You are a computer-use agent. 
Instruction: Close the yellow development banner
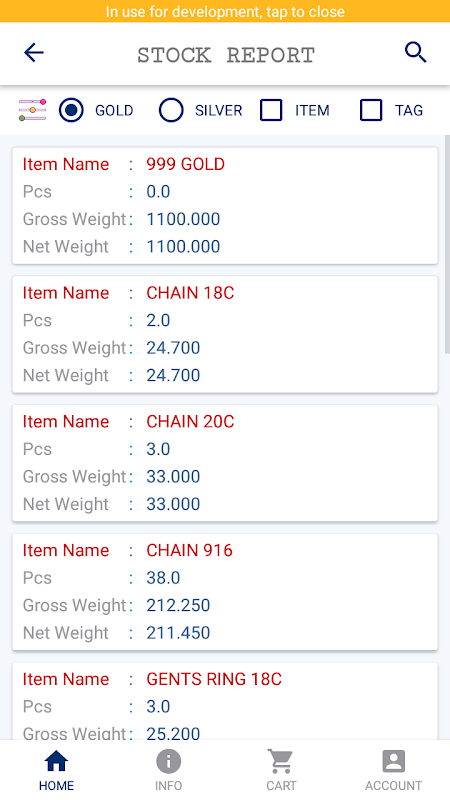click(x=225, y=11)
